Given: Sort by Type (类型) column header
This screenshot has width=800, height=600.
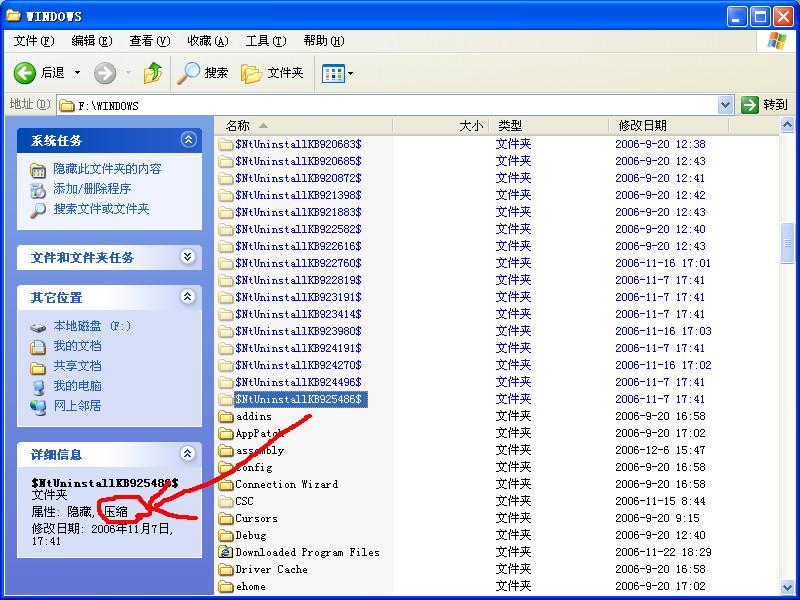Looking at the screenshot, I should click(549, 126).
